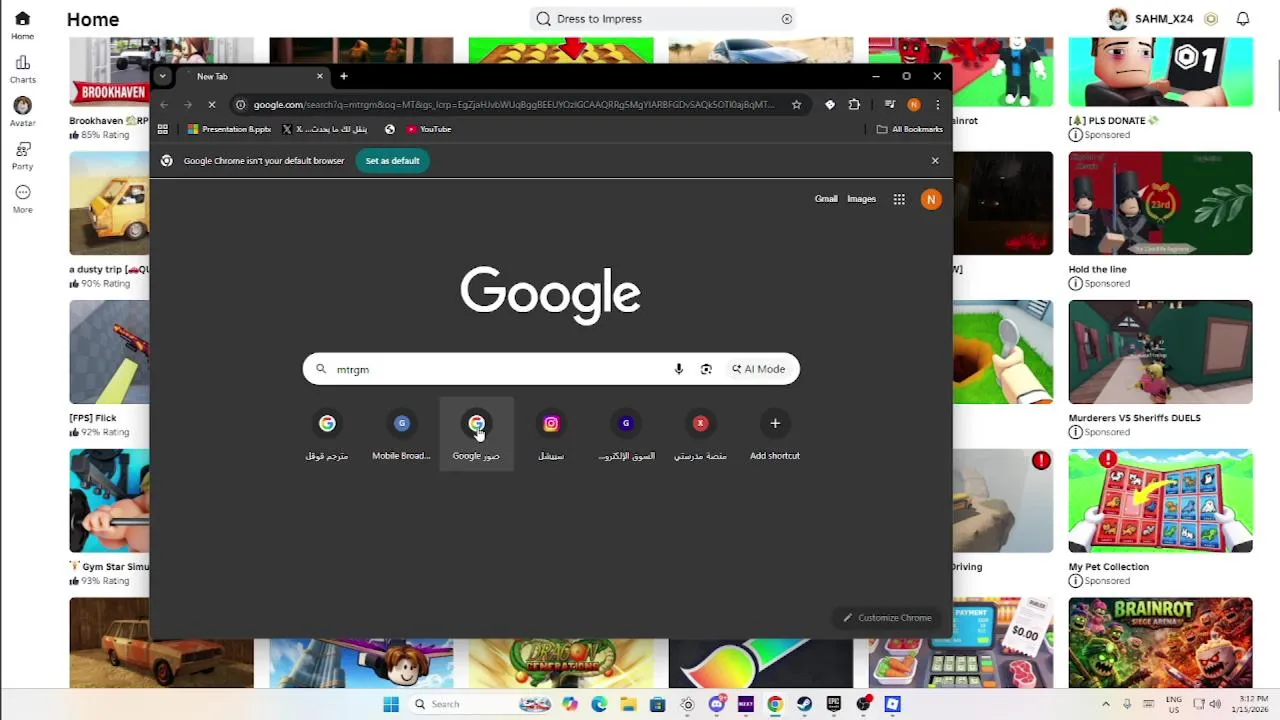This screenshot has width=1280, height=720.
Task: Open clock showing 3:12 PM
Action: tap(1253, 704)
